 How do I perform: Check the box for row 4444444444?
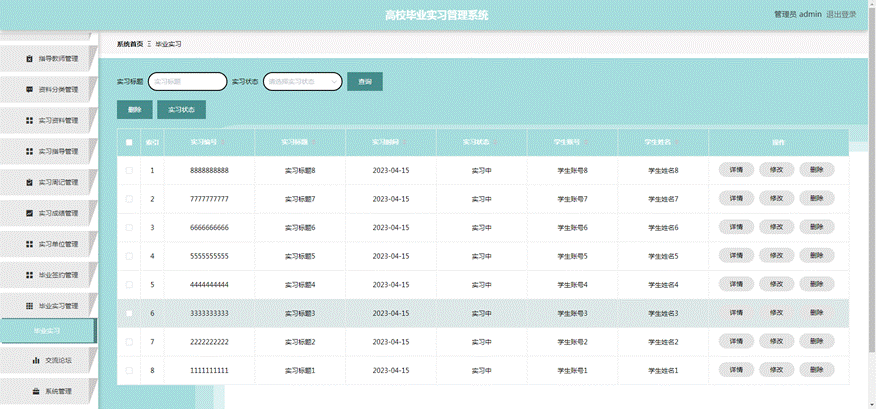tap(129, 284)
